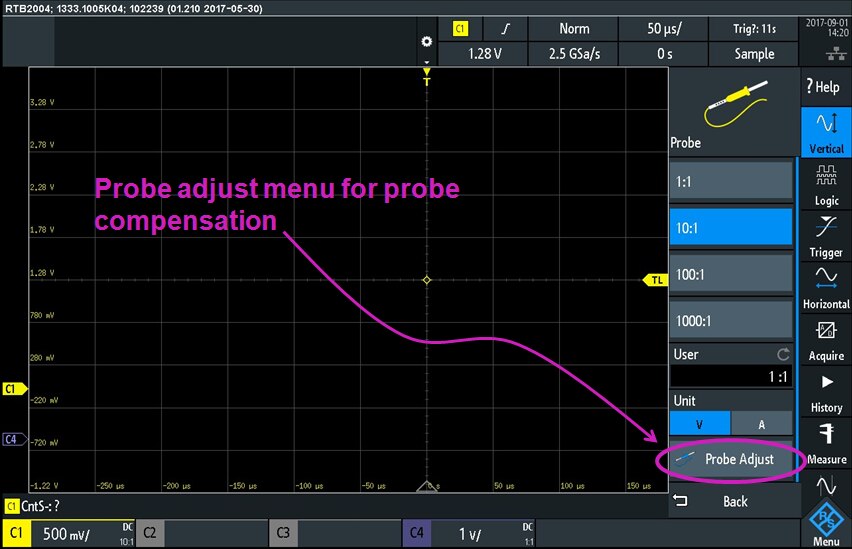
Task: Select the 1:1 probe attenuation
Action: point(731,181)
